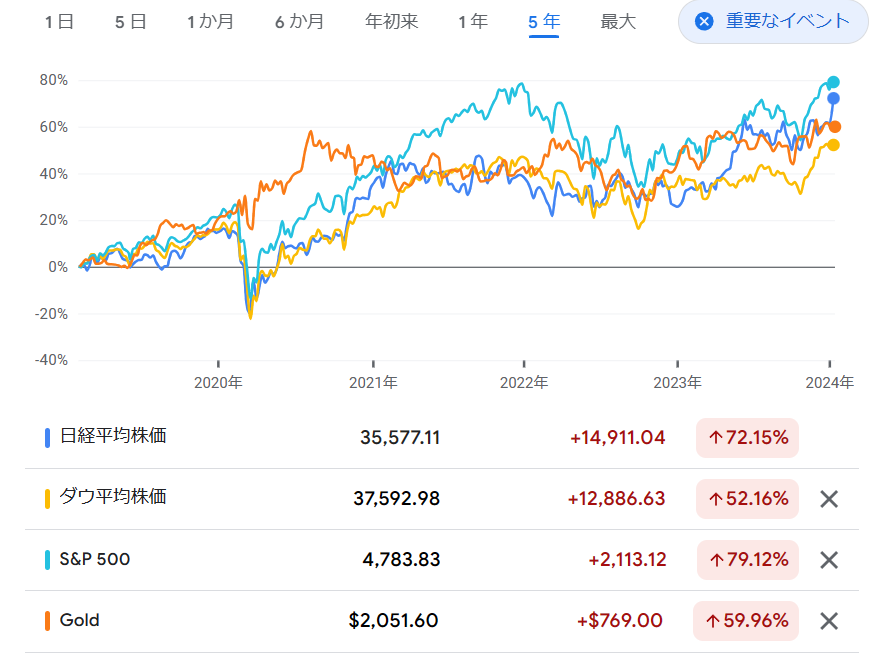Choose the 年初来 range tab

(x=392, y=22)
